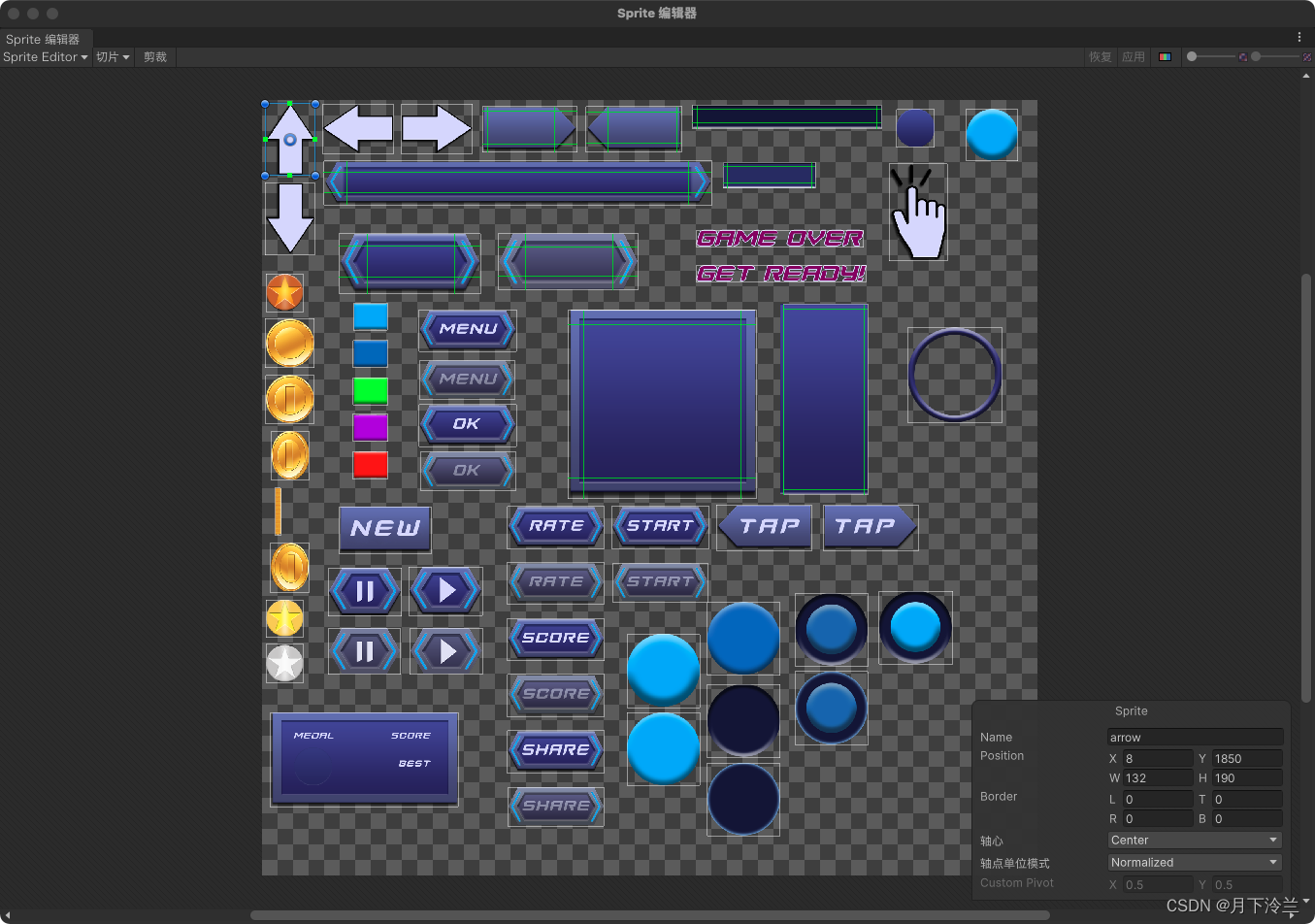Click the Border T field
The image size is (1315, 924).
coord(1247,800)
